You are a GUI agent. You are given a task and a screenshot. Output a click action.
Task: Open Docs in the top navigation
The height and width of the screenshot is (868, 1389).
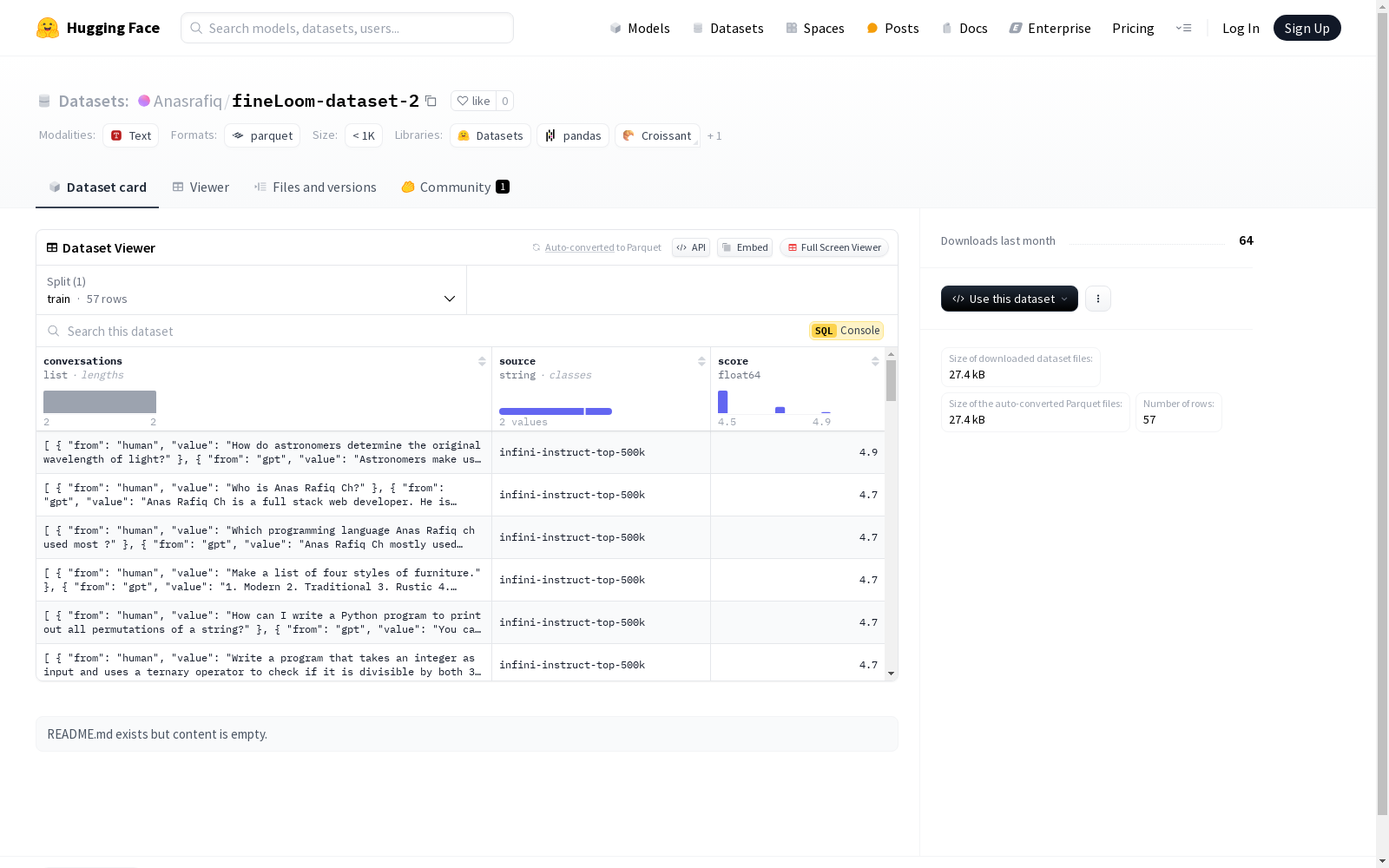(x=964, y=28)
